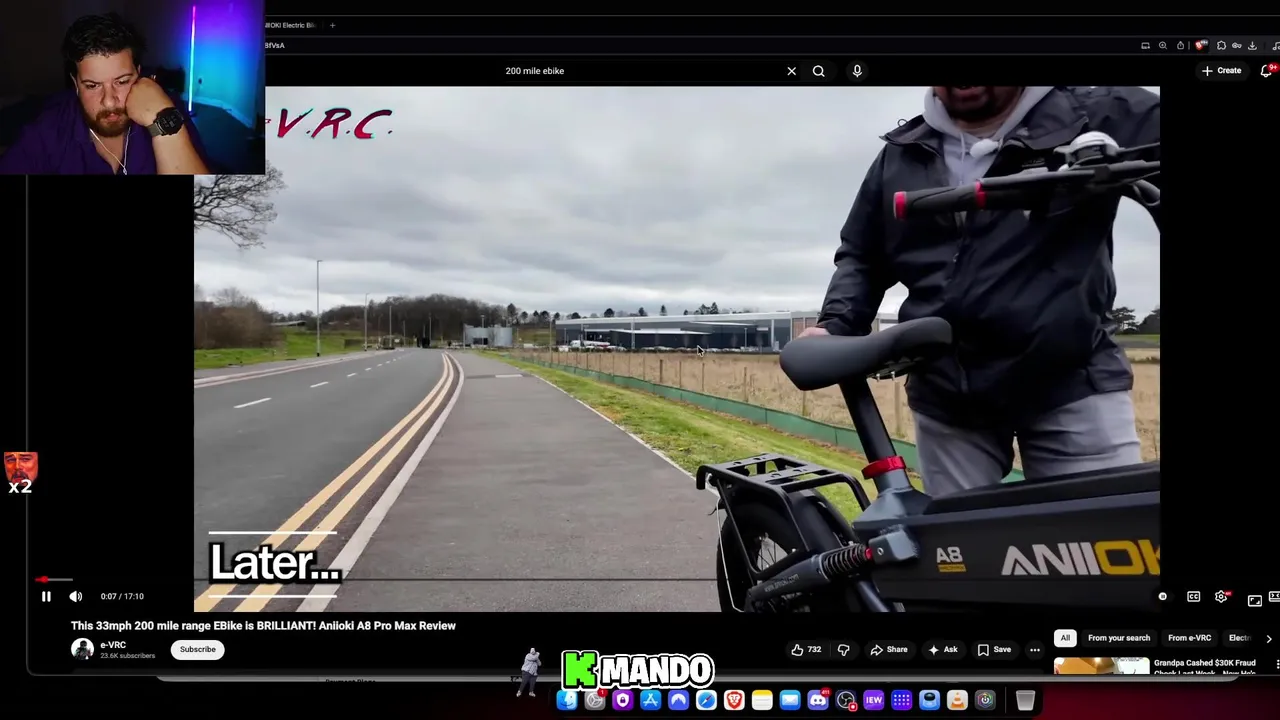Open the three-dot more actions menu

point(1035,650)
